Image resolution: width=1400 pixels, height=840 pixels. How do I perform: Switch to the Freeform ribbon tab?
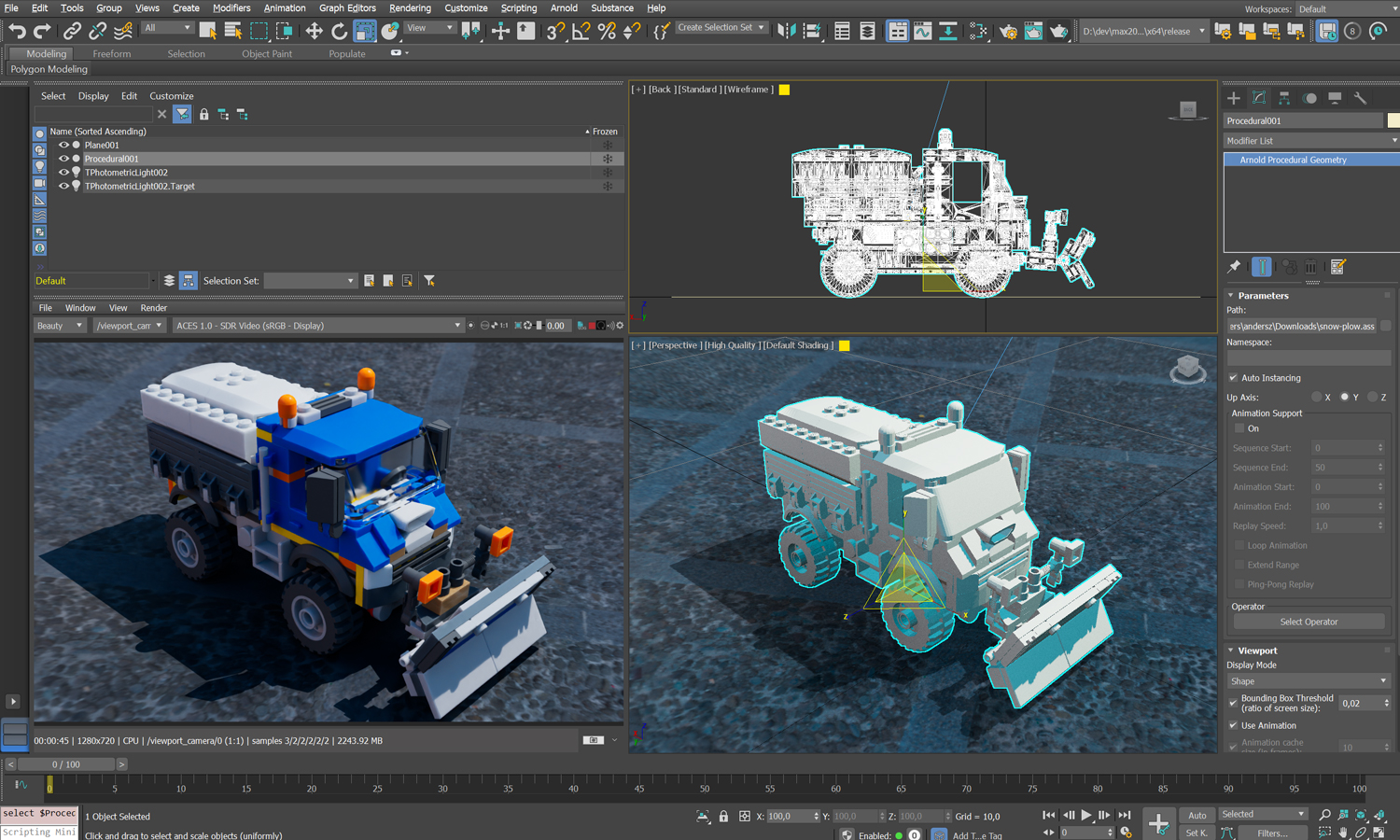[x=111, y=53]
